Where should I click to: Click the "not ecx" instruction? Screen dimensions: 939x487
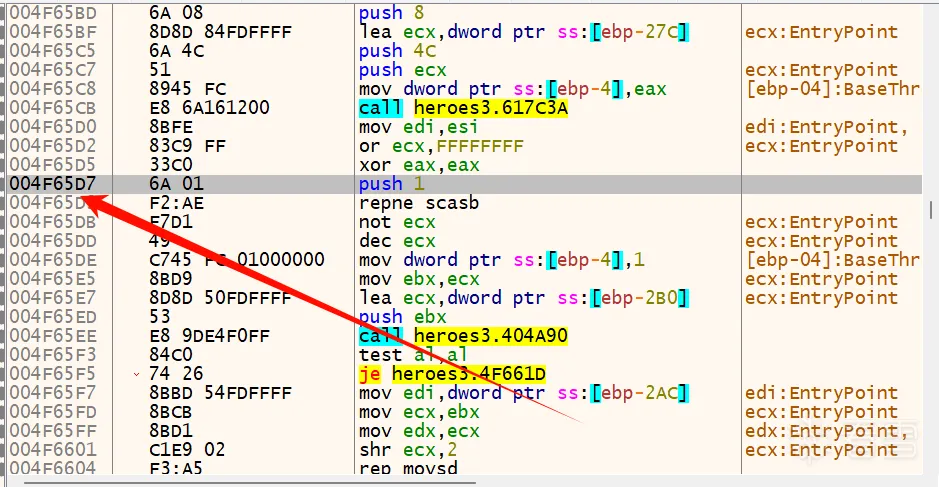[x=397, y=222]
